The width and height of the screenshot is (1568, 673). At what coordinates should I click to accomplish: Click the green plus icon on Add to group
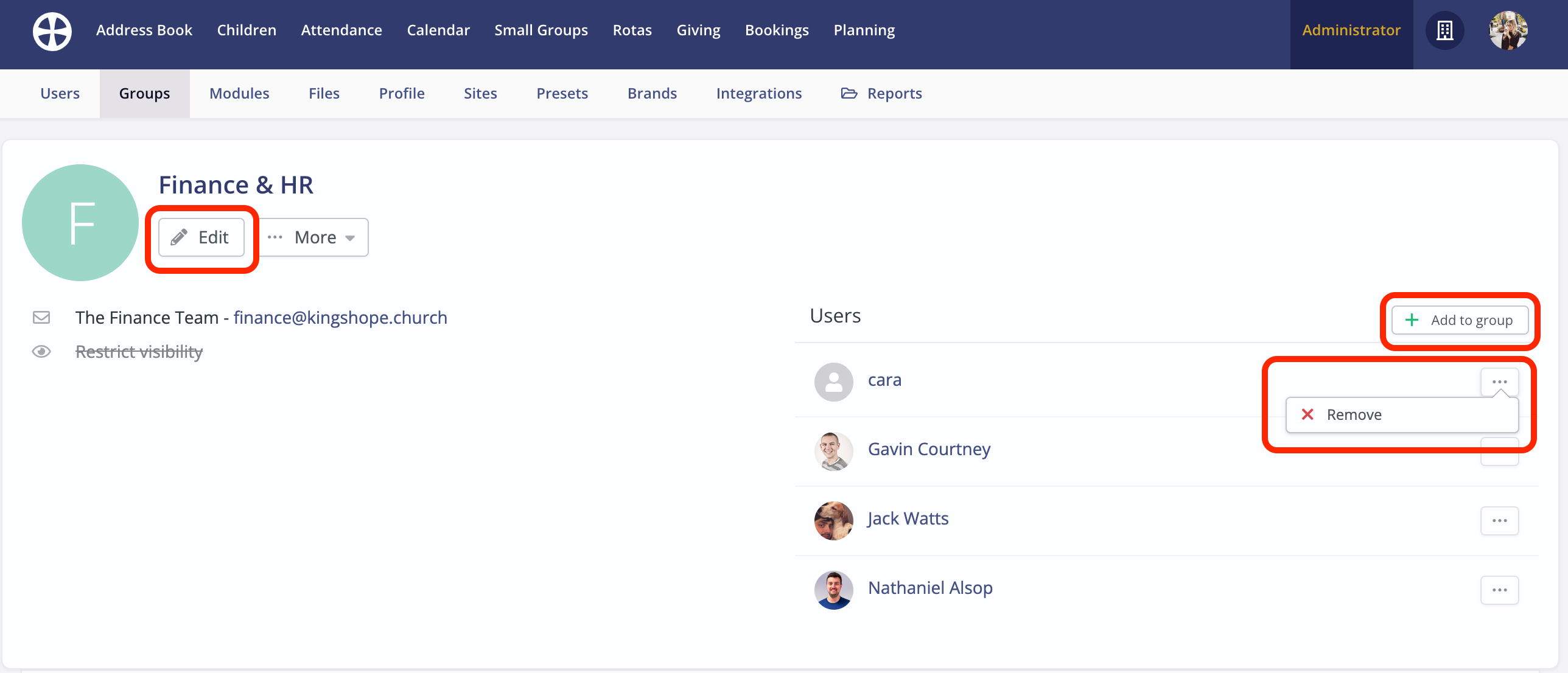[x=1412, y=319]
